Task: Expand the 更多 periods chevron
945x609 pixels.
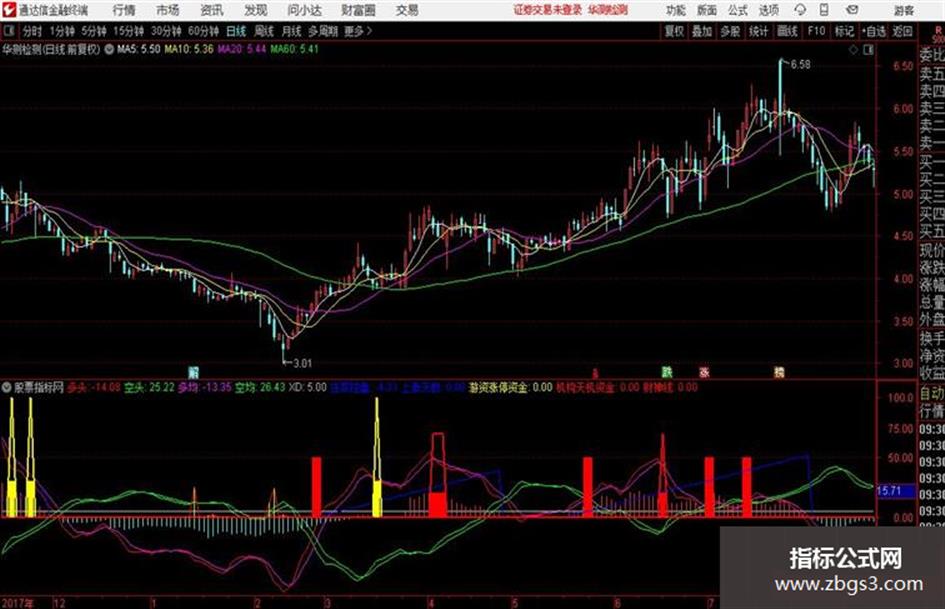Action: (358, 31)
